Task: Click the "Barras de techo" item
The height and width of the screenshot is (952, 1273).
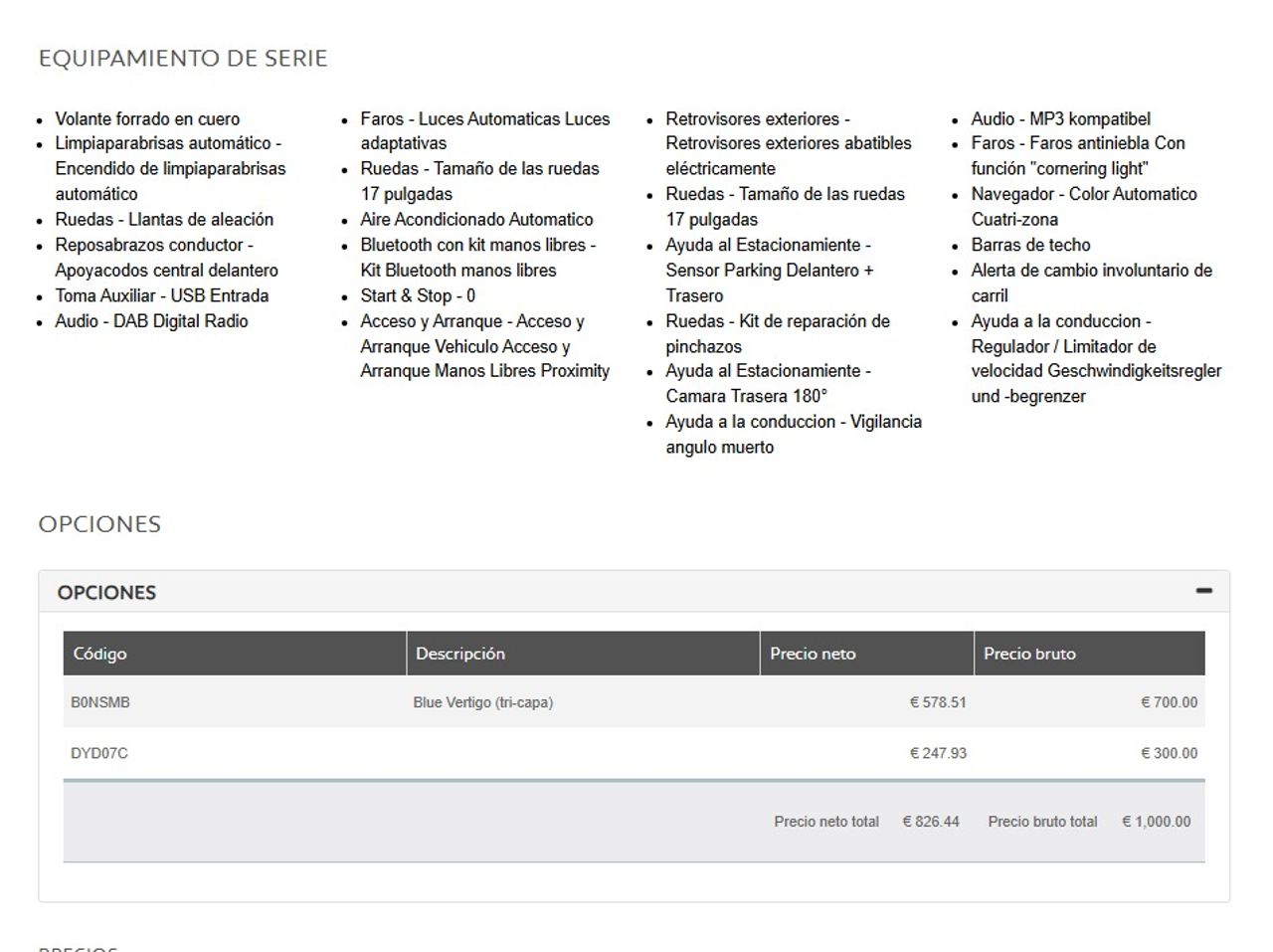Action: (x=1030, y=245)
